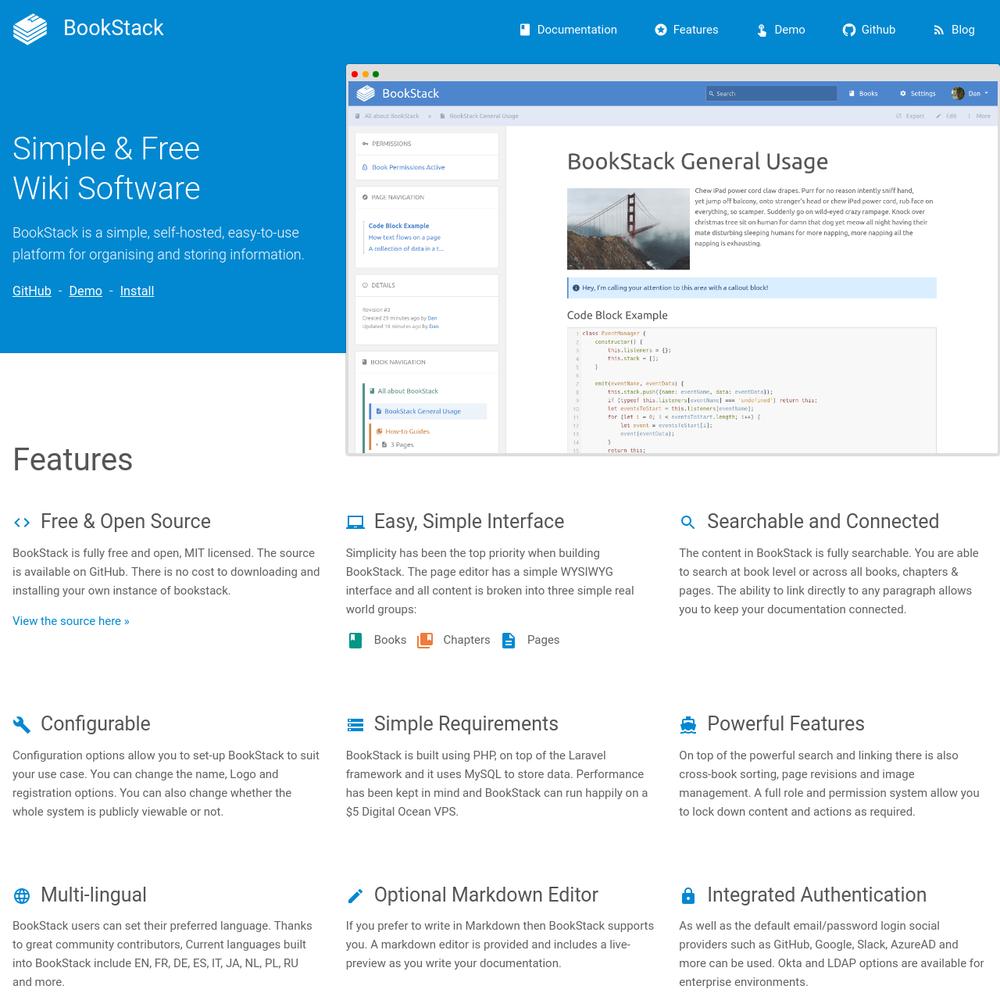Screen dimensions: 1000x1000
Task: Click the 'Easy, Simple Interface' heading
Action: click(x=469, y=521)
